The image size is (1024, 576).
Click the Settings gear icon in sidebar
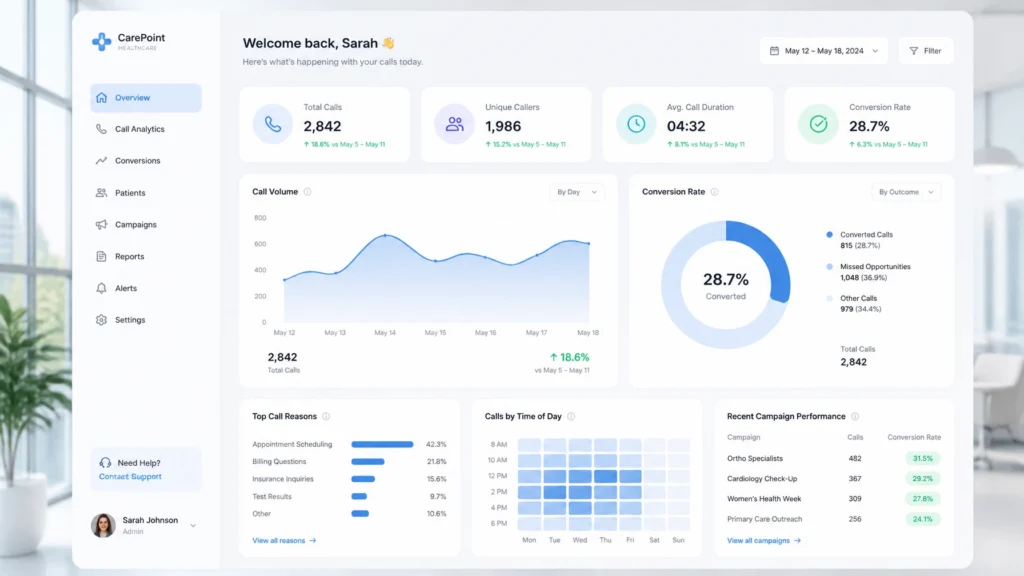click(x=101, y=320)
